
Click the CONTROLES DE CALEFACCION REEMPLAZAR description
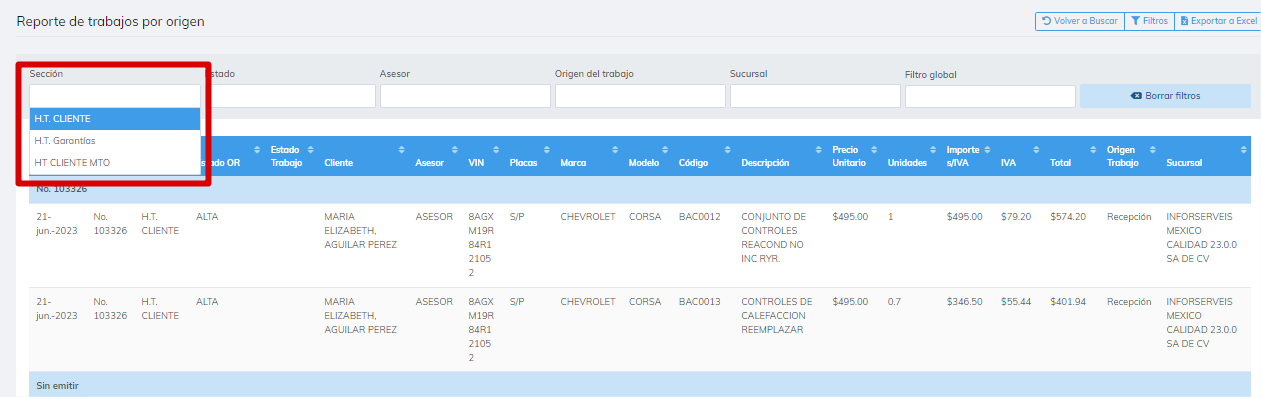[777, 315]
